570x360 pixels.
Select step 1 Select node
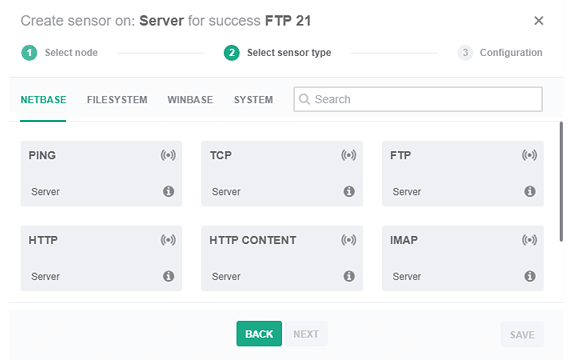59,53
